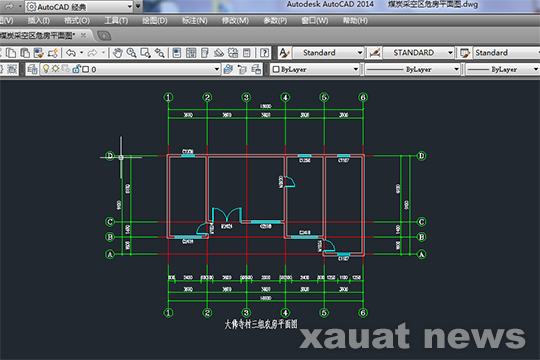Open the Layer Properties Manager icon

(x=32, y=69)
